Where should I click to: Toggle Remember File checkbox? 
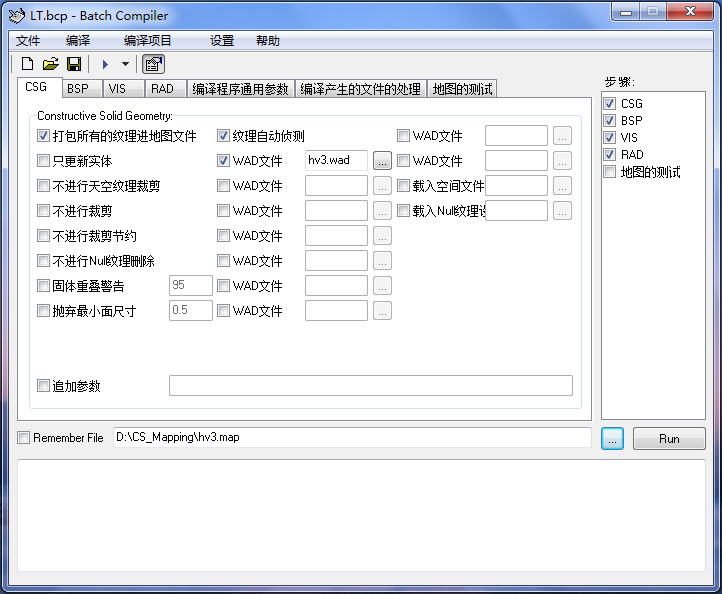coord(23,437)
